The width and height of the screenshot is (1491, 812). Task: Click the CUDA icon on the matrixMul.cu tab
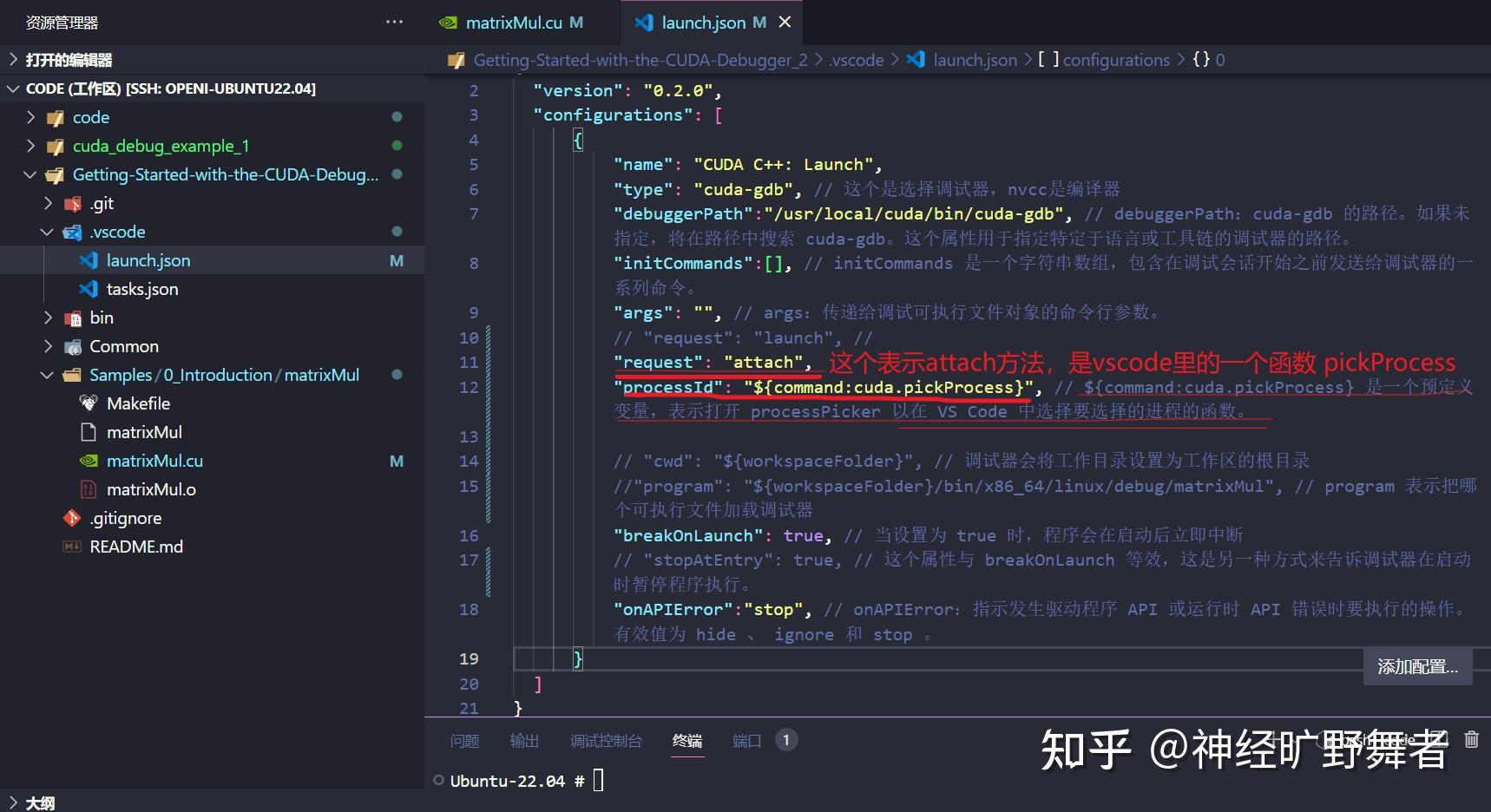tap(449, 22)
